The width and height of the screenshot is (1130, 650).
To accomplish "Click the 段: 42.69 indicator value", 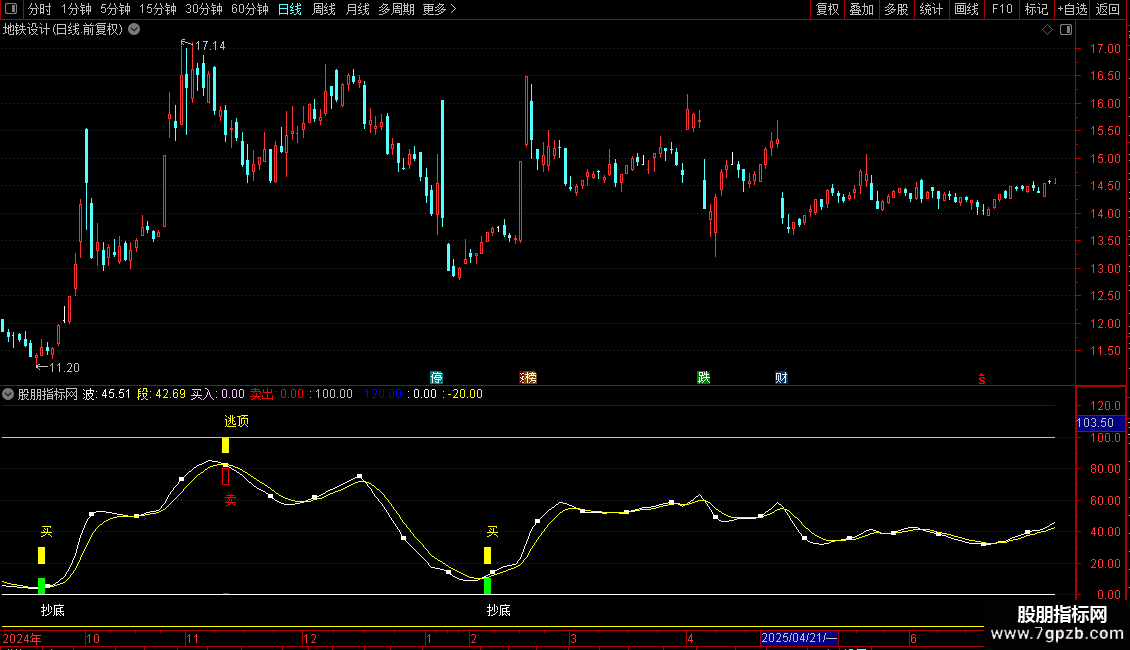I will coord(161,394).
